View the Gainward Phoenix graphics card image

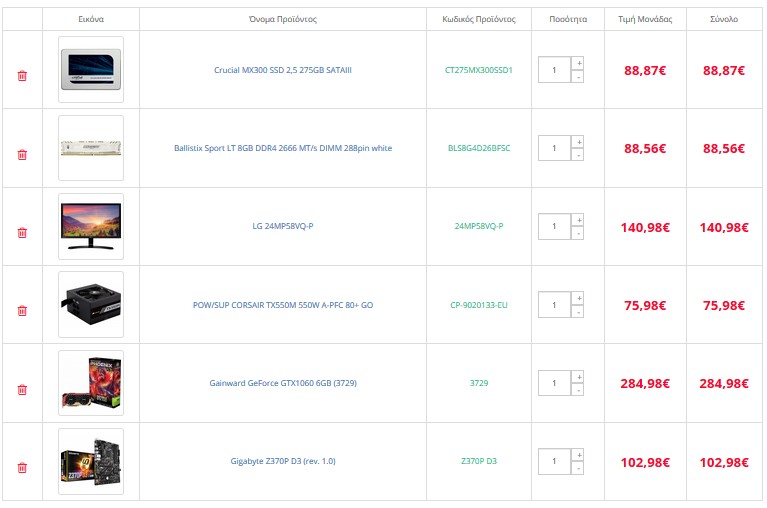click(x=91, y=383)
